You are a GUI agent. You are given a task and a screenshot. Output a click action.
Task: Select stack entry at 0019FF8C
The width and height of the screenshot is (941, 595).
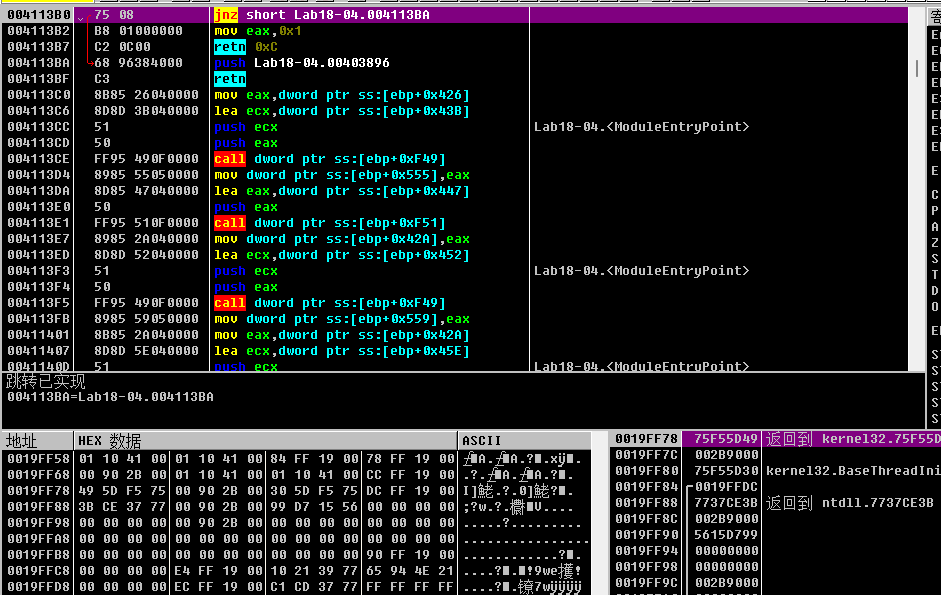pos(775,519)
